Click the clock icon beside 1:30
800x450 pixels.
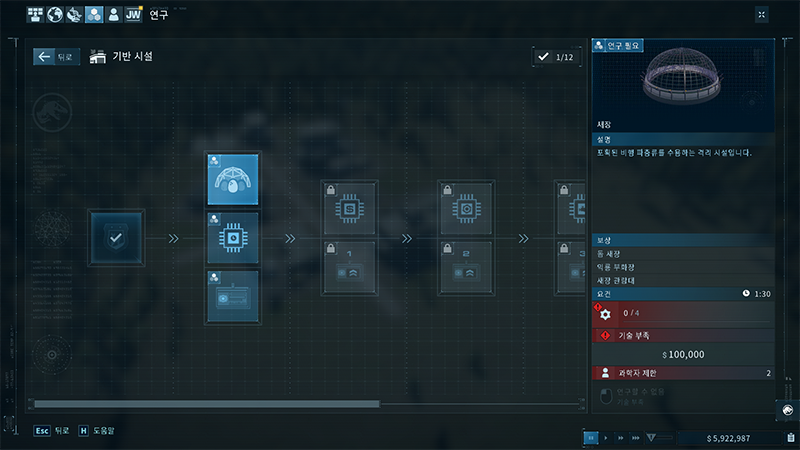pos(746,293)
